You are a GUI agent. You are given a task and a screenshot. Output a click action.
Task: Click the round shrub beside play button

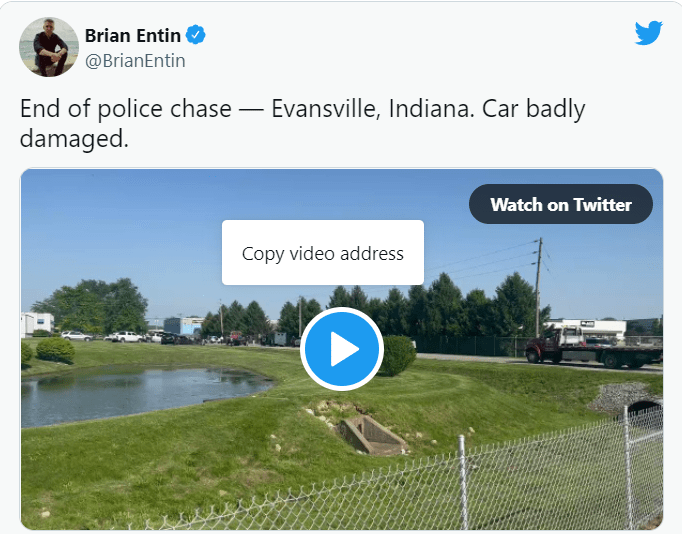[398, 356]
